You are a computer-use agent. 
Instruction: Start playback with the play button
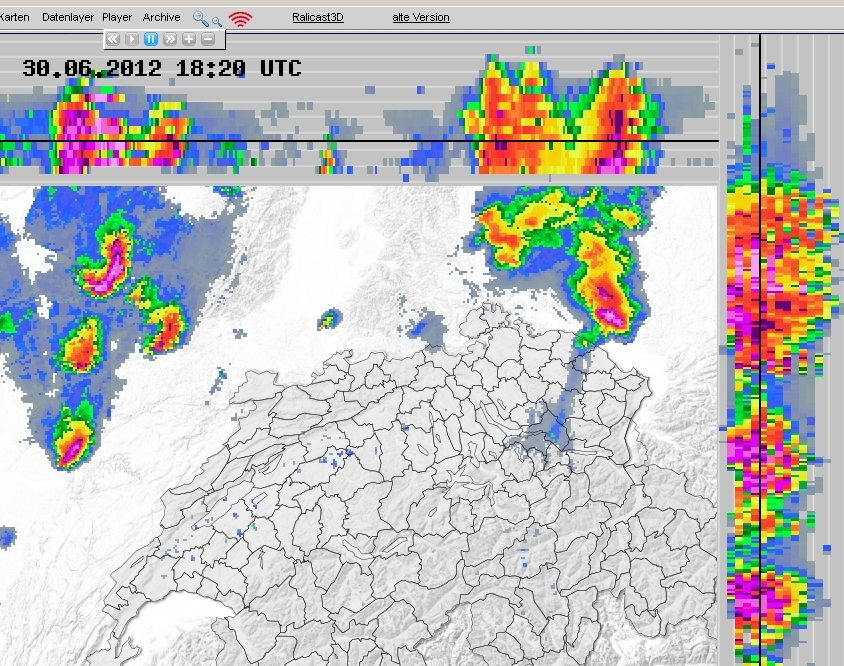131,39
